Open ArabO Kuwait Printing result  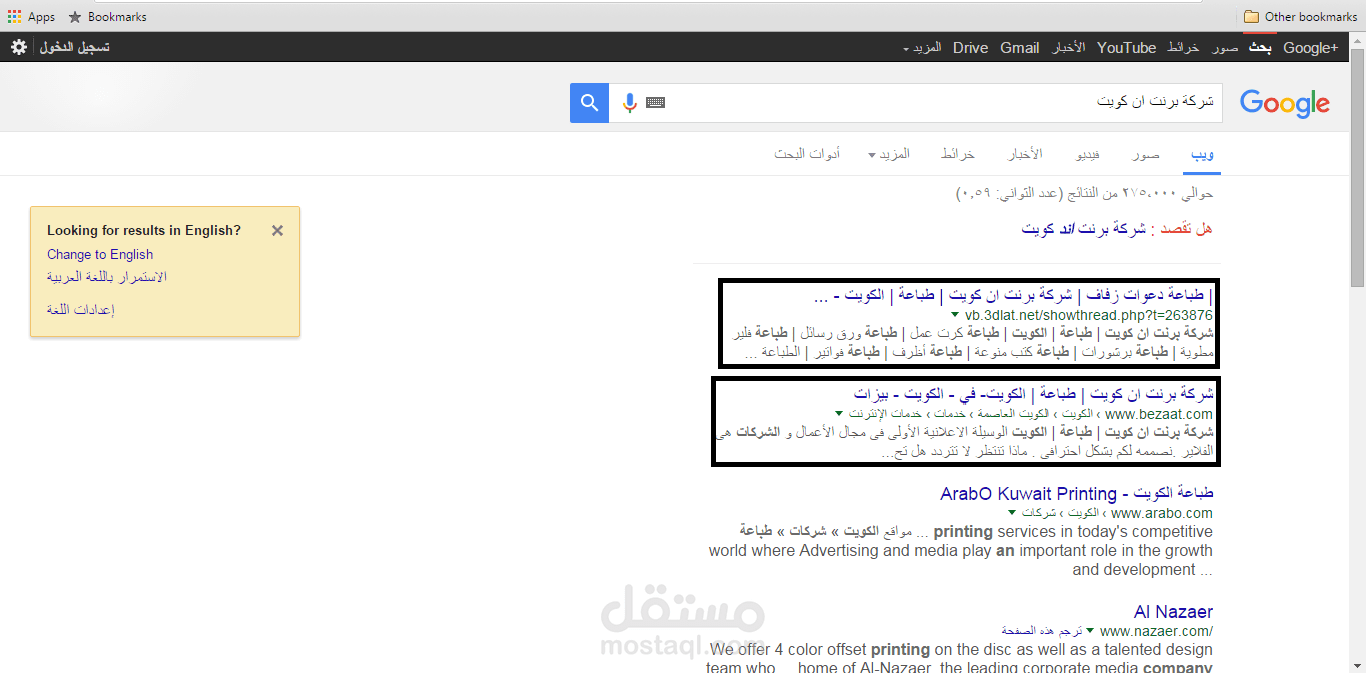tap(1077, 494)
